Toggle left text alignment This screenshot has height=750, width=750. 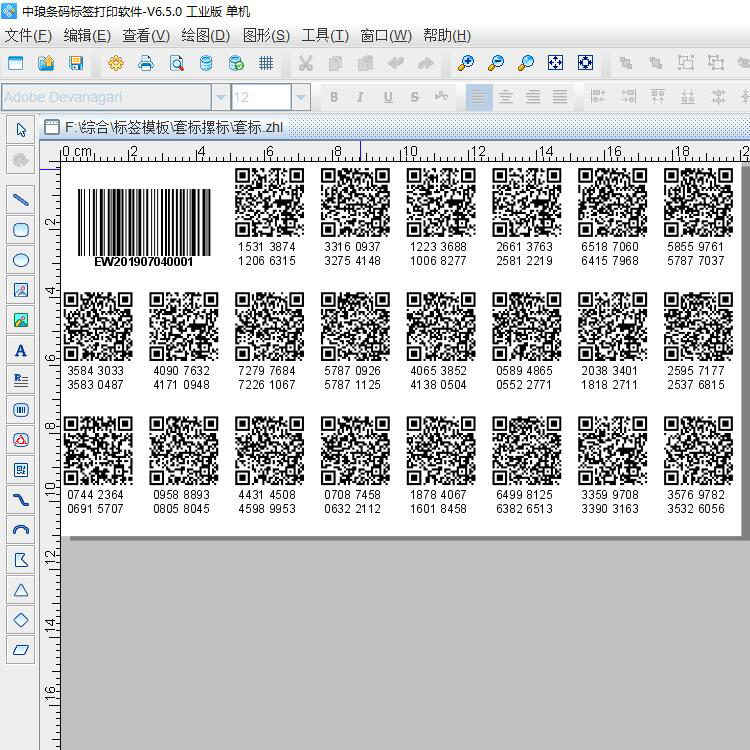coord(479,97)
